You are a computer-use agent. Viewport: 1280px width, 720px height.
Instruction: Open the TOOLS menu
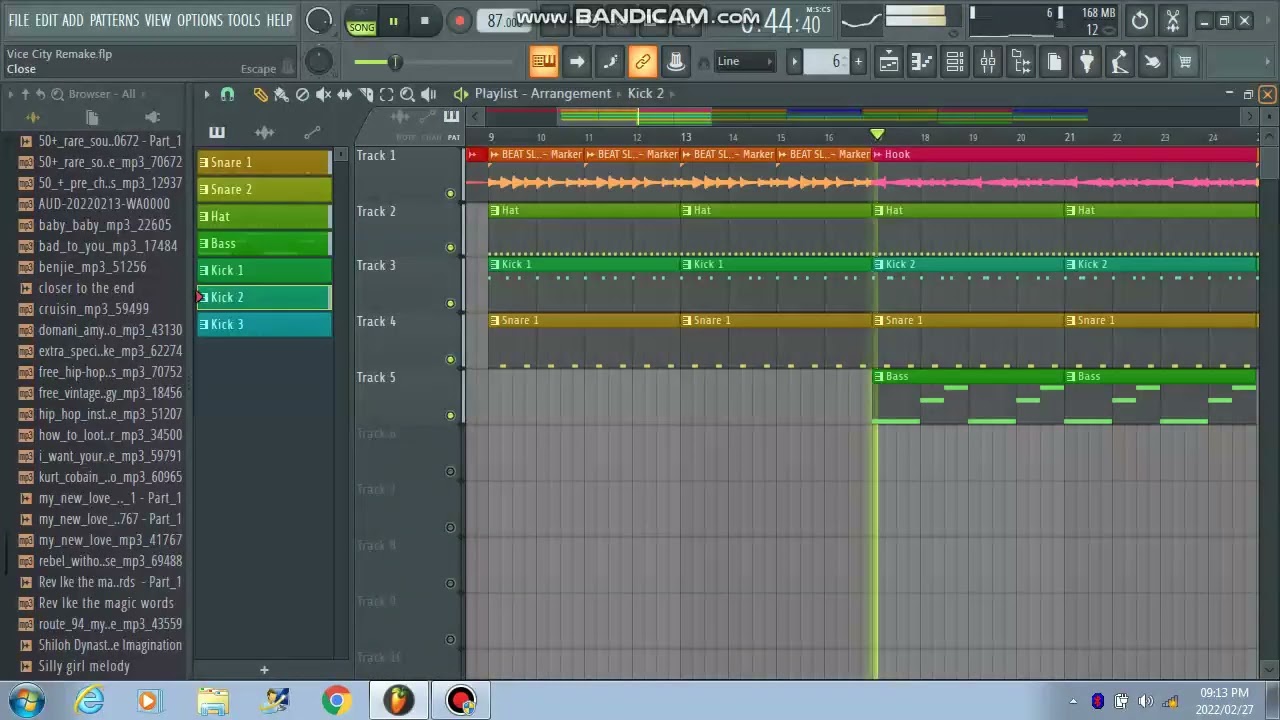(x=243, y=20)
